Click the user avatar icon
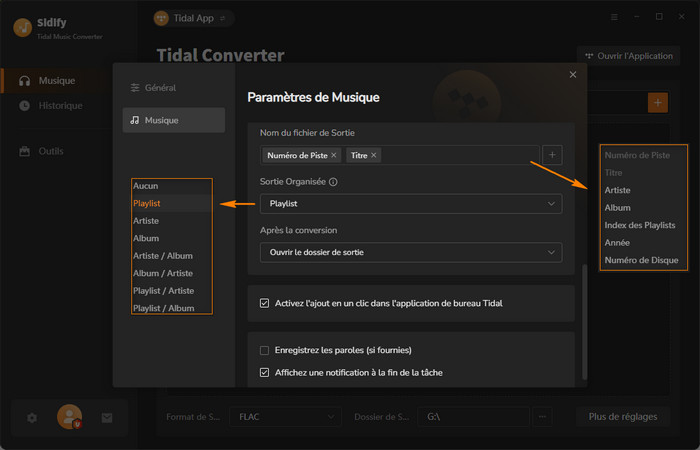700x450 pixels. pos(69,416)
